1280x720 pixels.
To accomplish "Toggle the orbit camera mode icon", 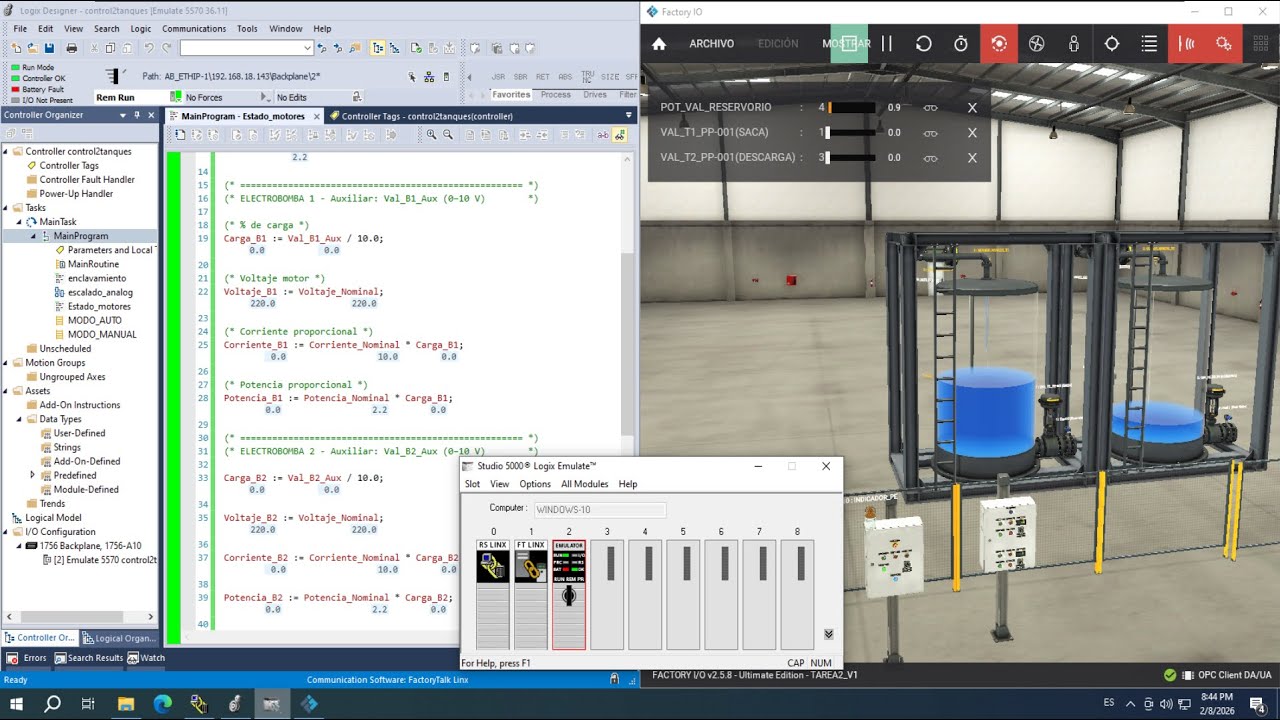I will (998, 44).
